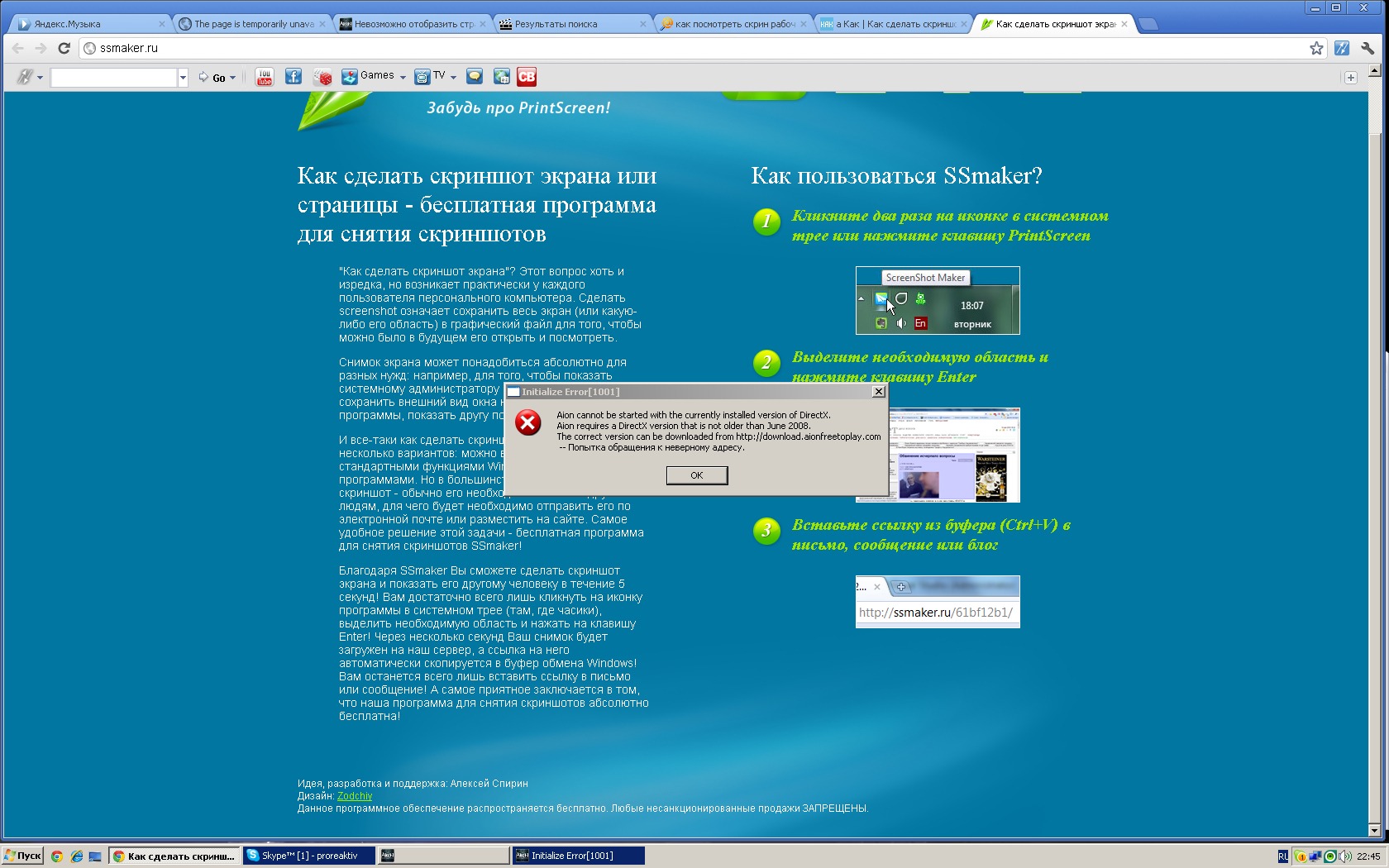1389x868 pixels.
Task: Switch to Skype proreaktiv taskbar window
Action: (309, 856)
